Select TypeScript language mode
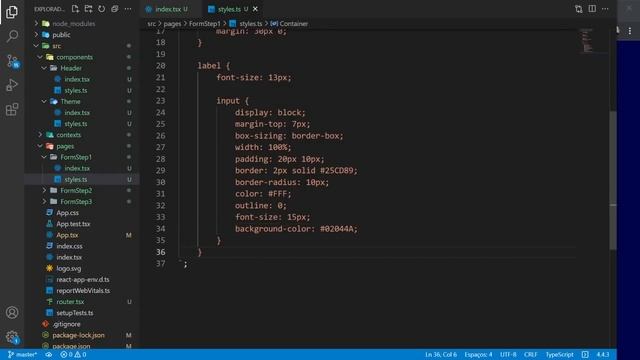 click(560, 354)
